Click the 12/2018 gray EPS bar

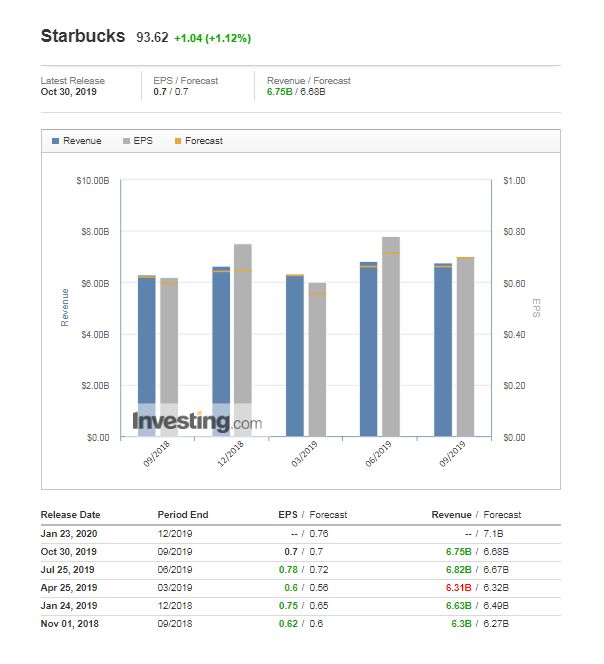point(243,340)
